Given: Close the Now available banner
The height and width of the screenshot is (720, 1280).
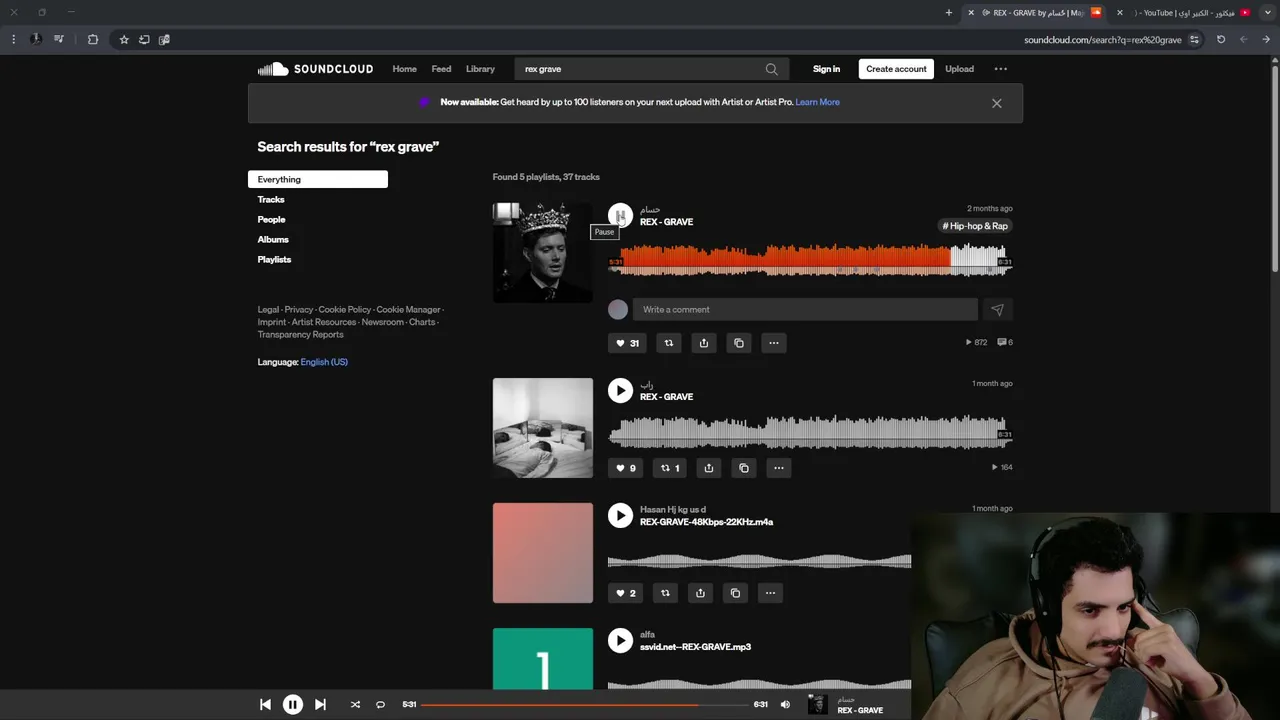Looking at the screenshot, I should point(996,103).
